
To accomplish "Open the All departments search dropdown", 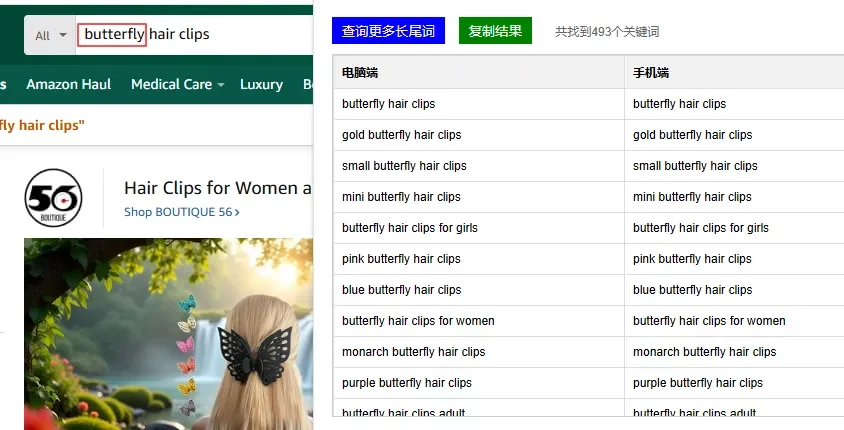I will 50,35.
